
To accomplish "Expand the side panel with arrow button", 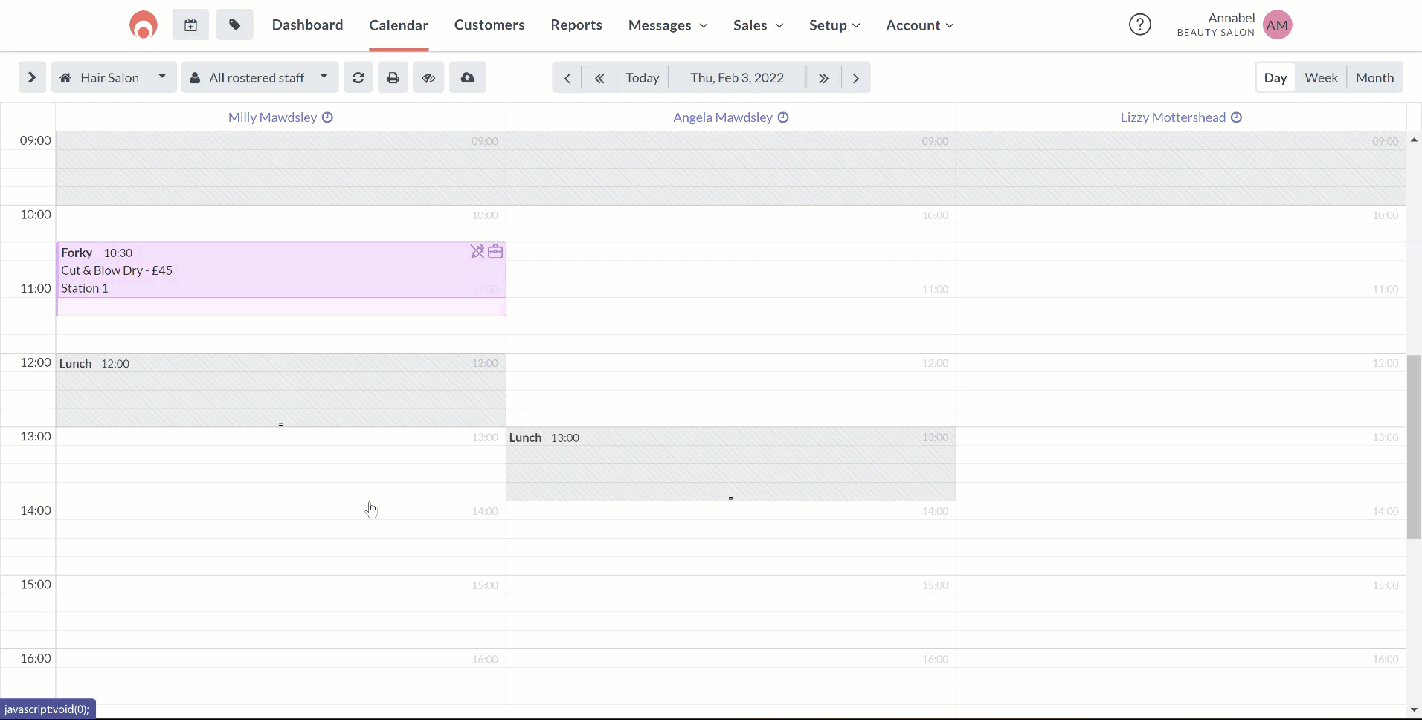I will click(32, 78).
